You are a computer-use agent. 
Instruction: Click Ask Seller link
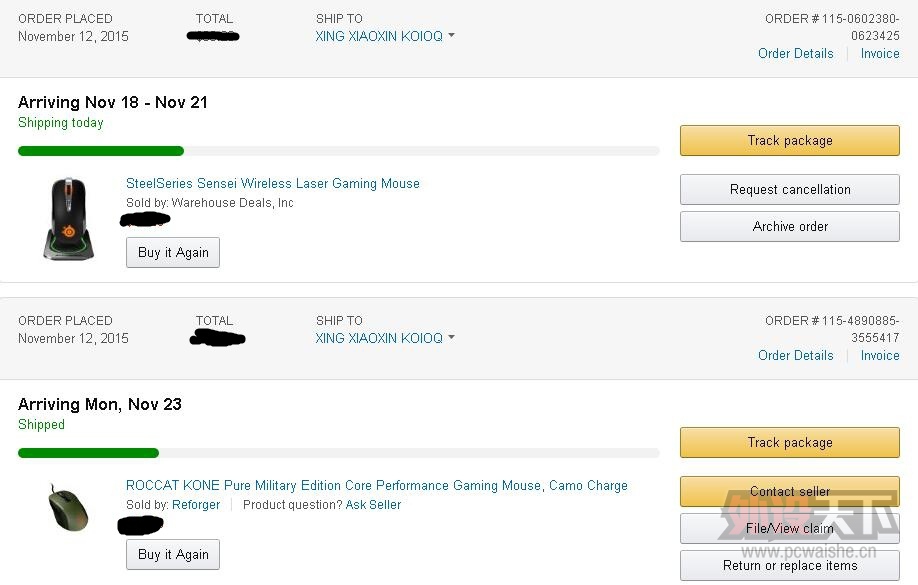[373, 505]
